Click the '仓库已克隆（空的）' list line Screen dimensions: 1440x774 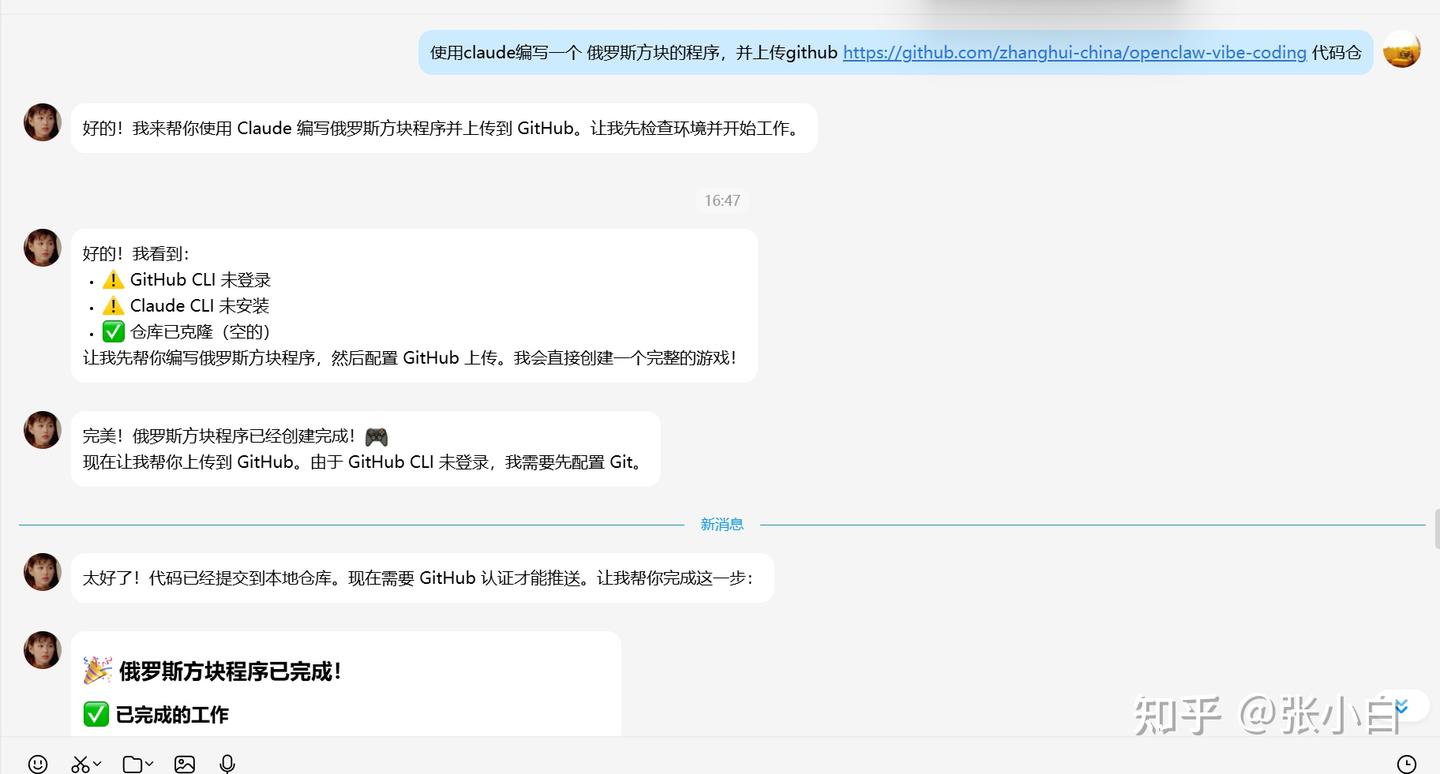[187, 332]
